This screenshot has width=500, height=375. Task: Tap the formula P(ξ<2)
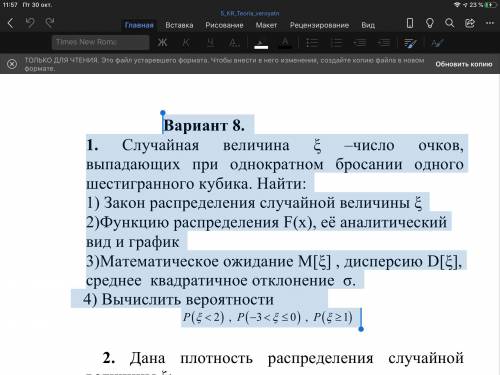pos(203,317)
